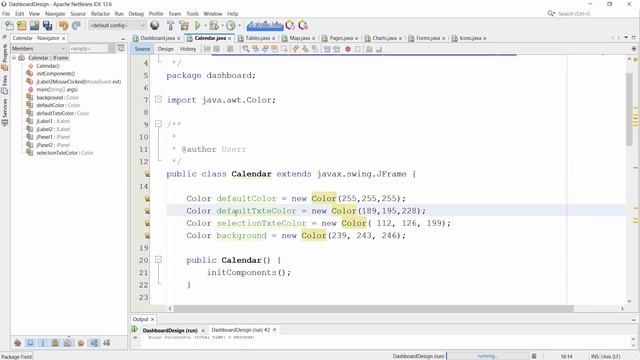Open the Navigate menu

[55, 13]
